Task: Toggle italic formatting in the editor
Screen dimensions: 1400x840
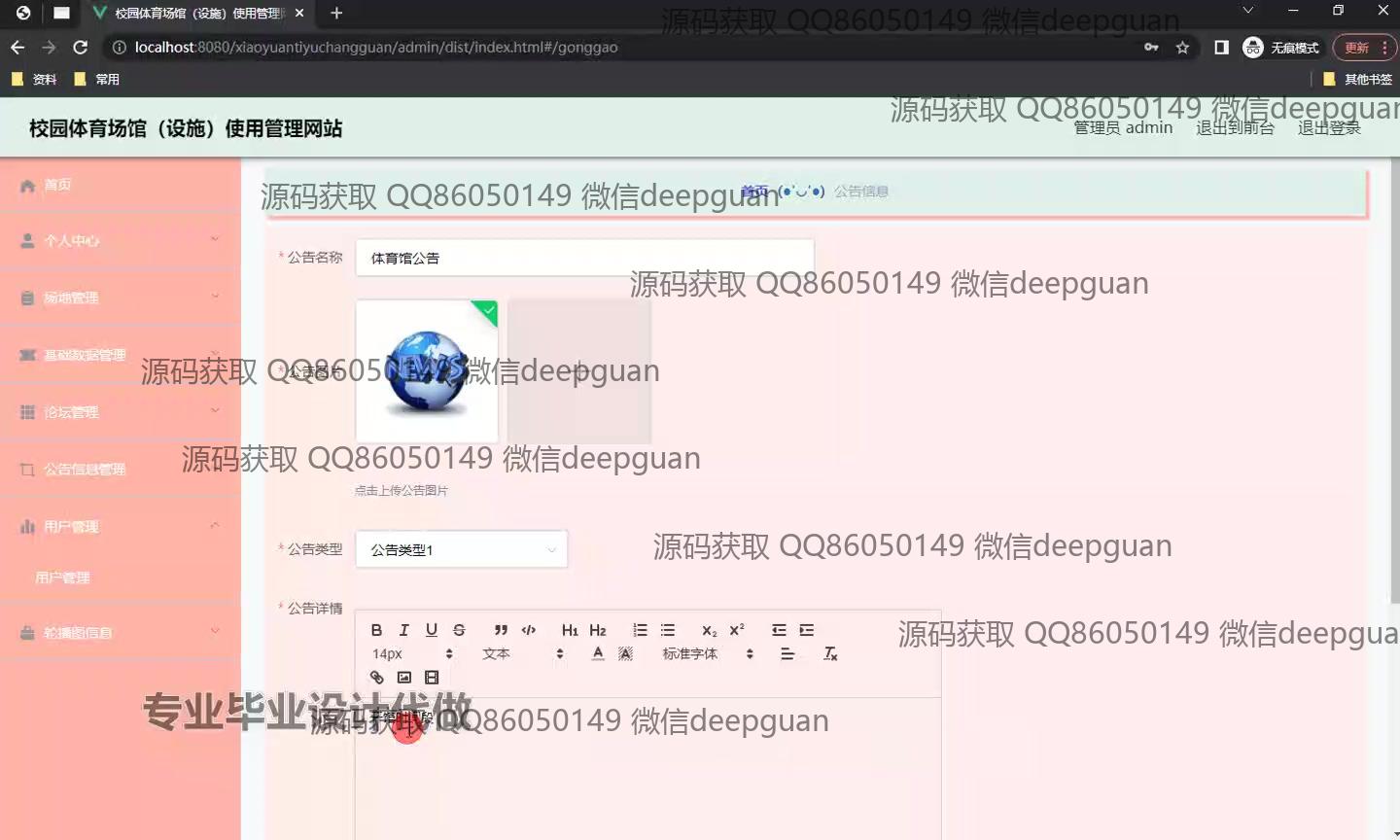Action: pos(404,630)
